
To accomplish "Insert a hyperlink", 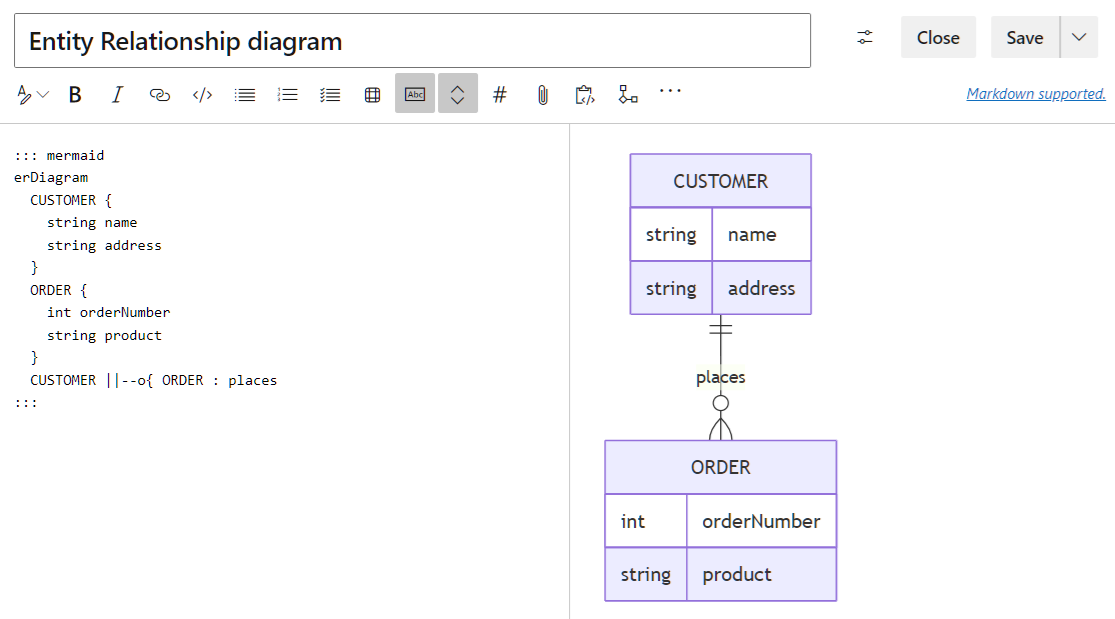I will (159, 93).
